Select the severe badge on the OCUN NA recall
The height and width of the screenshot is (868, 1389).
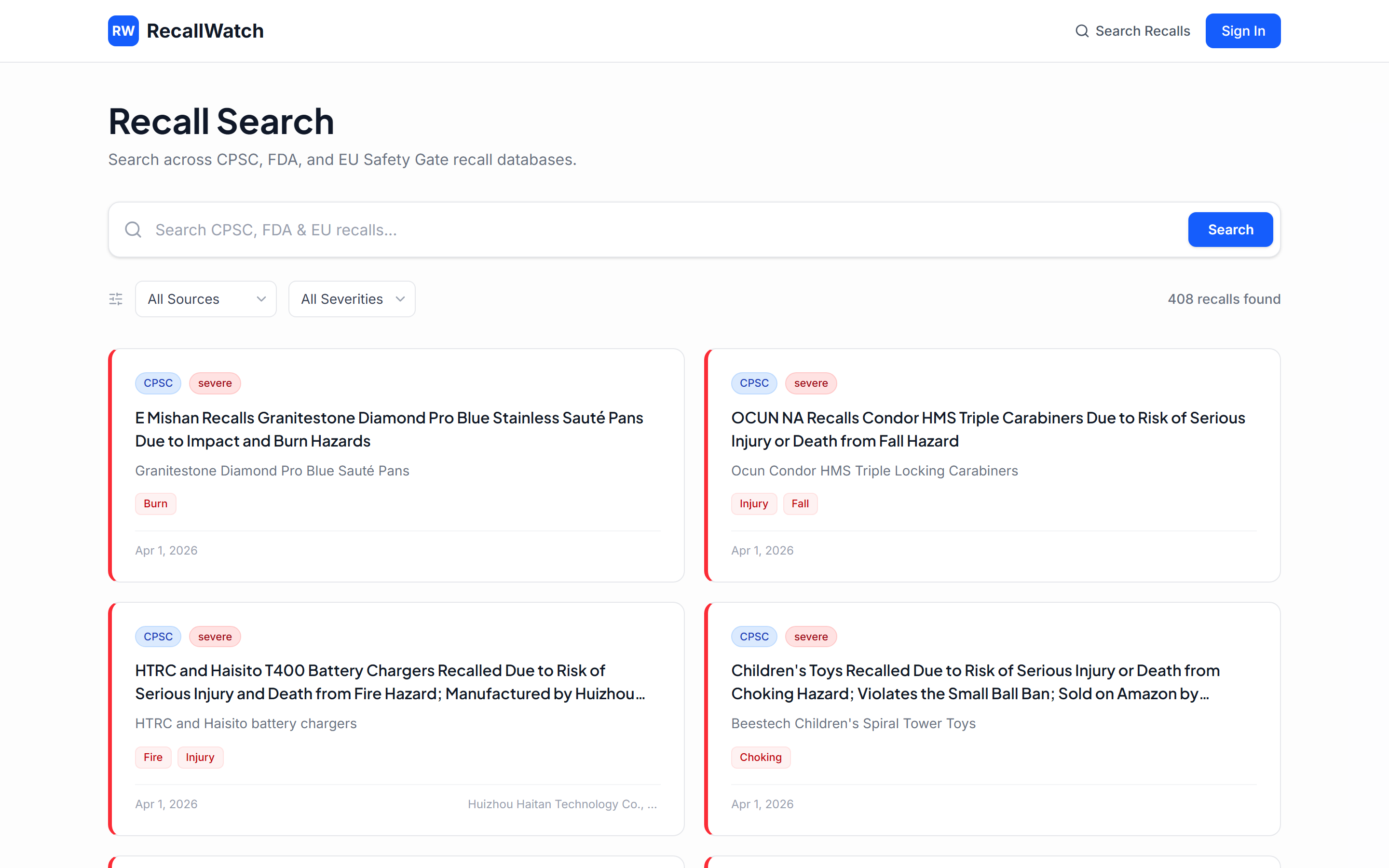pyautogui.click(x=810, y=383)
